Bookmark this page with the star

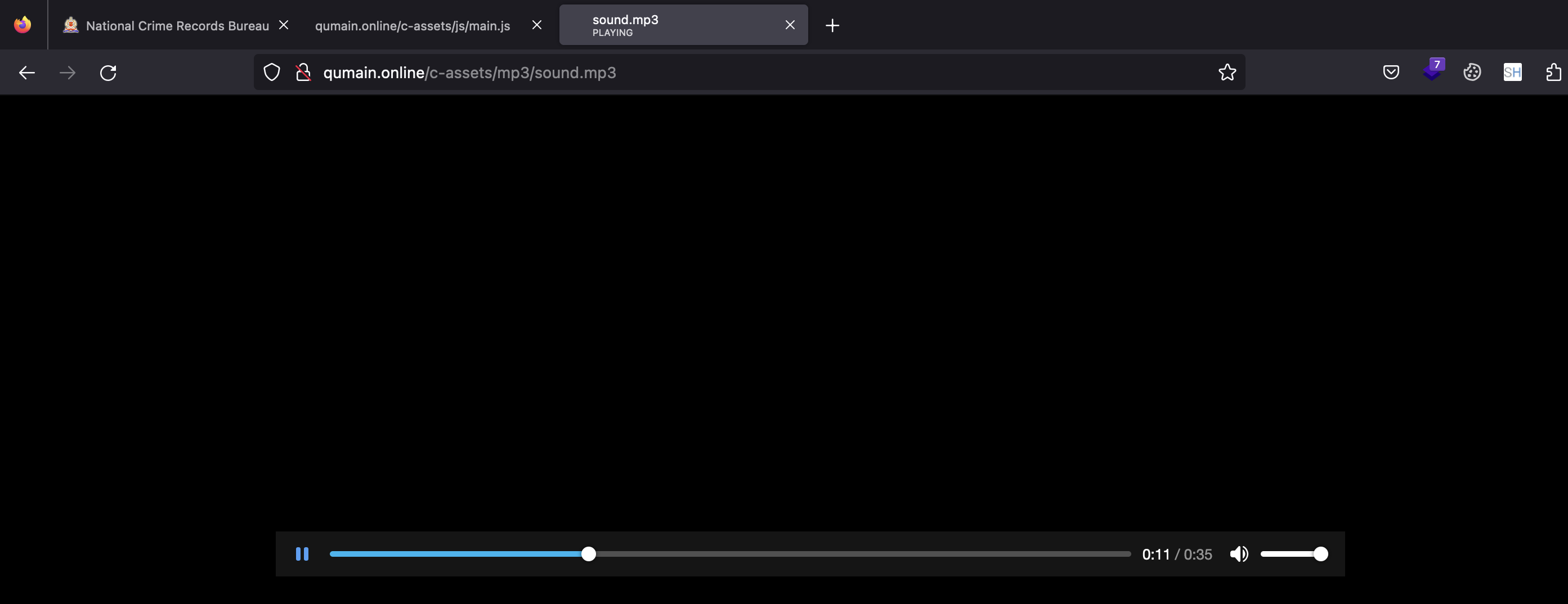(1227, 73)
